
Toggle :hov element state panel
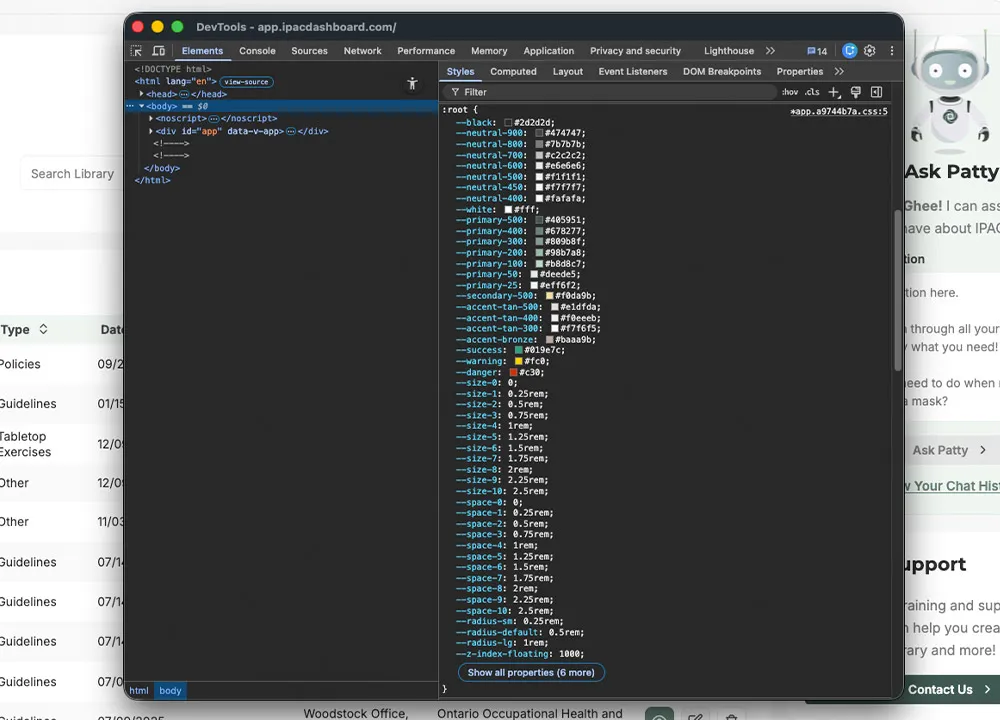790,92
